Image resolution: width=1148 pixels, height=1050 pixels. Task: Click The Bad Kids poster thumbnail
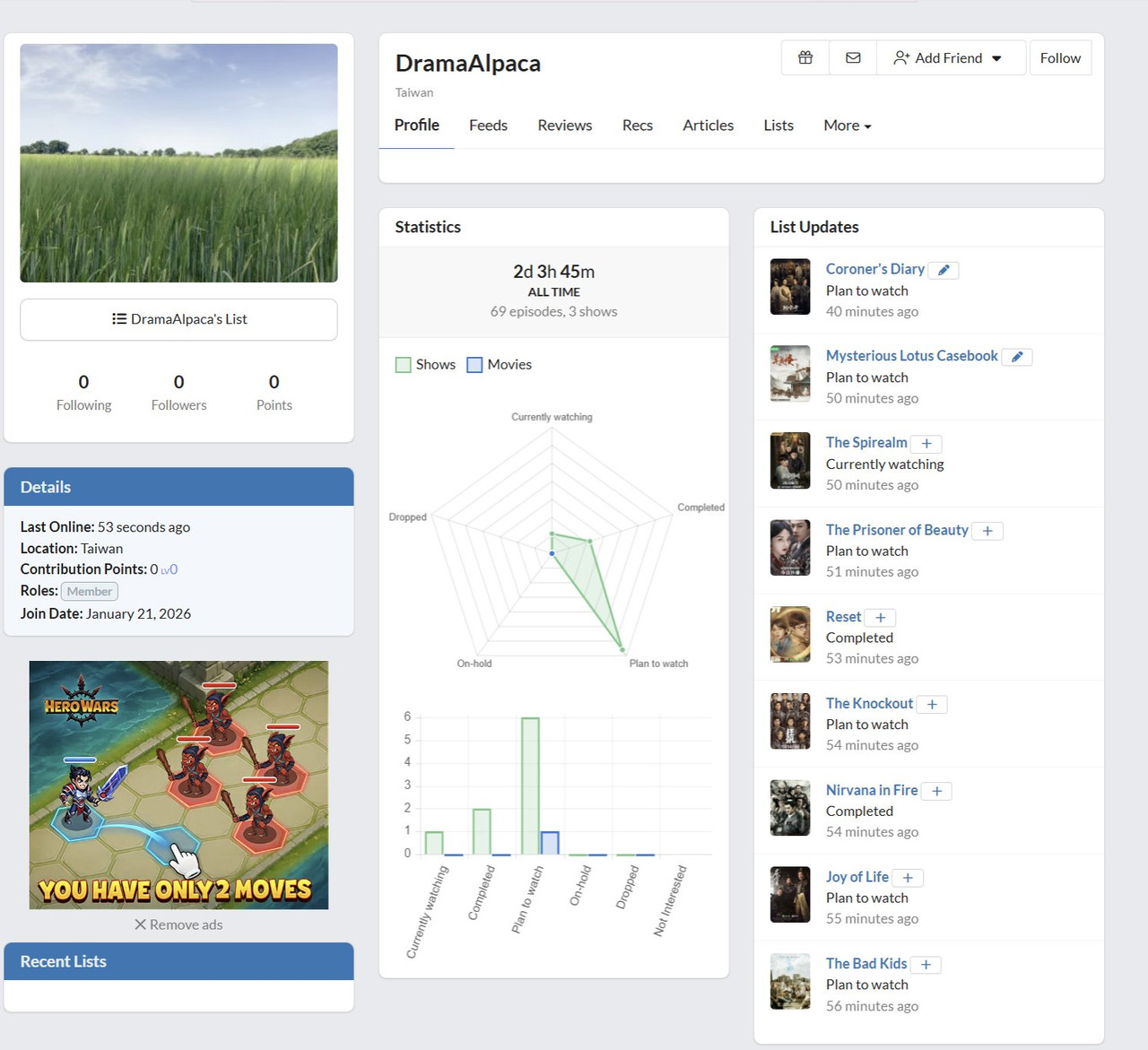pos(790,982)
